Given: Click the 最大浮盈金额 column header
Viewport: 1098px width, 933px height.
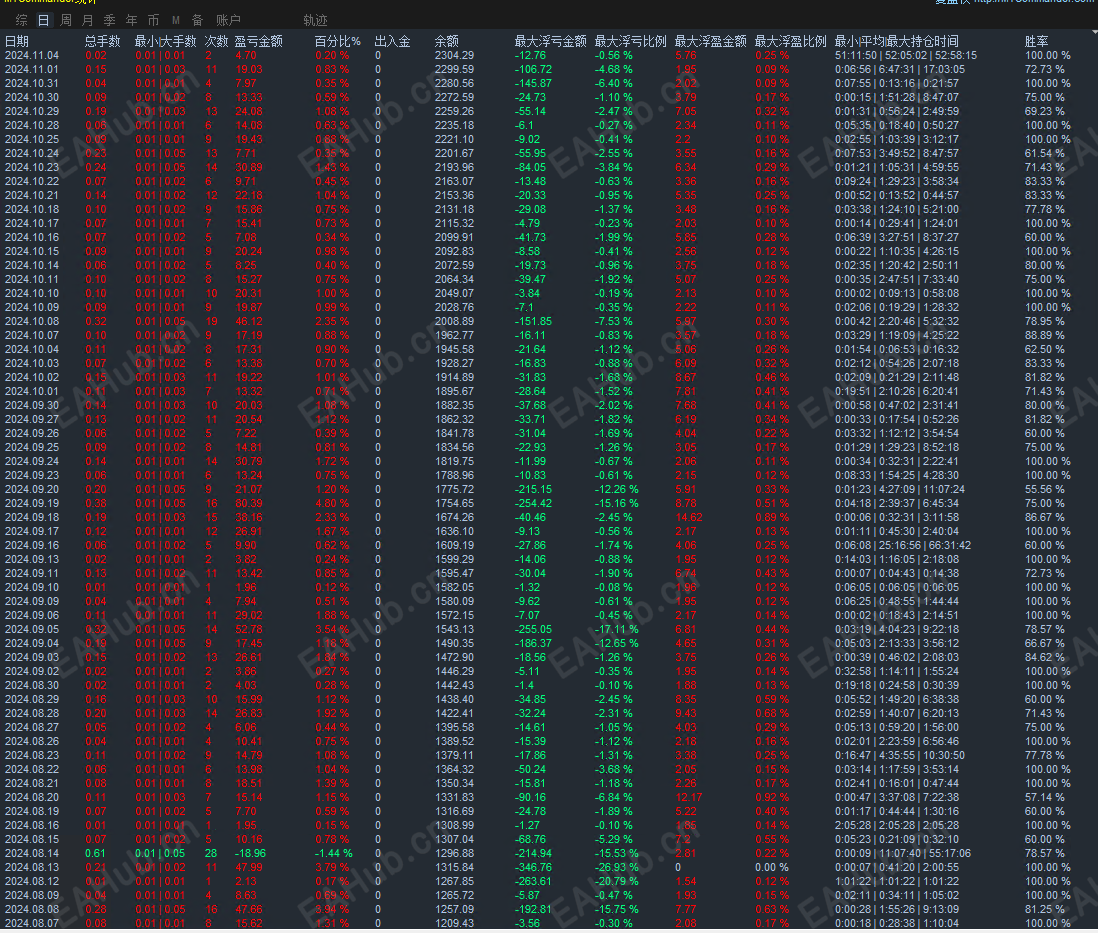Looking at the screenshot, I should [711, 41].
